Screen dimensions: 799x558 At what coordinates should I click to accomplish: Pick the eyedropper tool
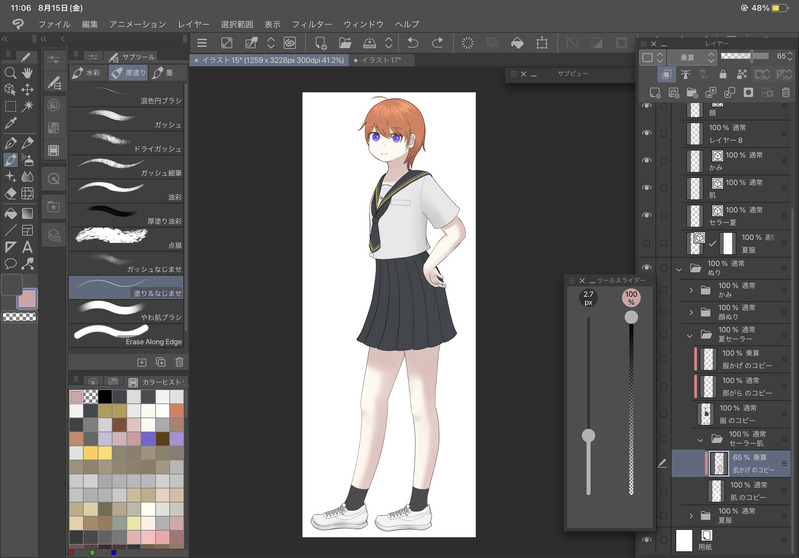tap(10, 122)
